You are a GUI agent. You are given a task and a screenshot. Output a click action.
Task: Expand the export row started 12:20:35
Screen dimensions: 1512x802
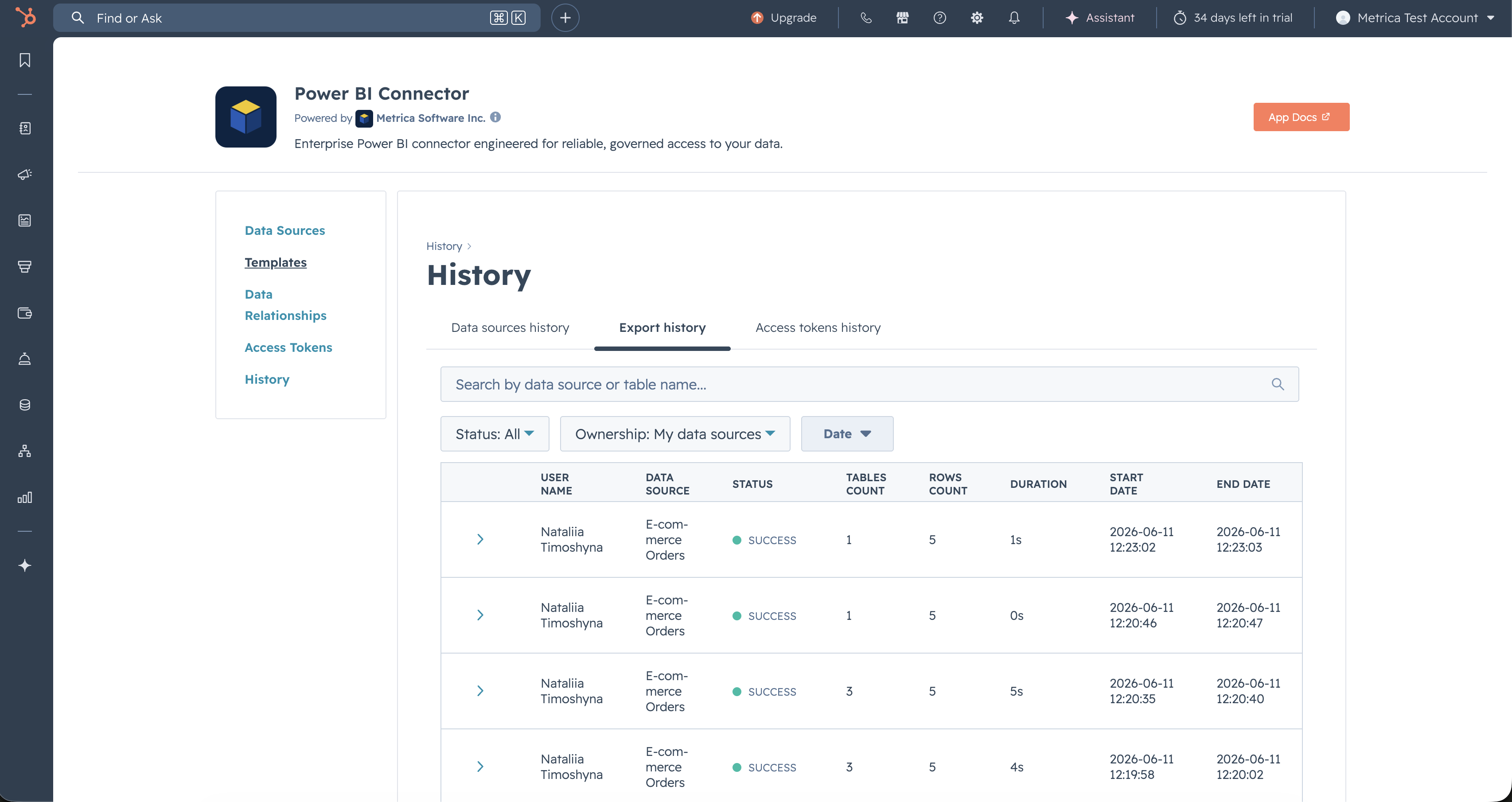coord(480,690)
